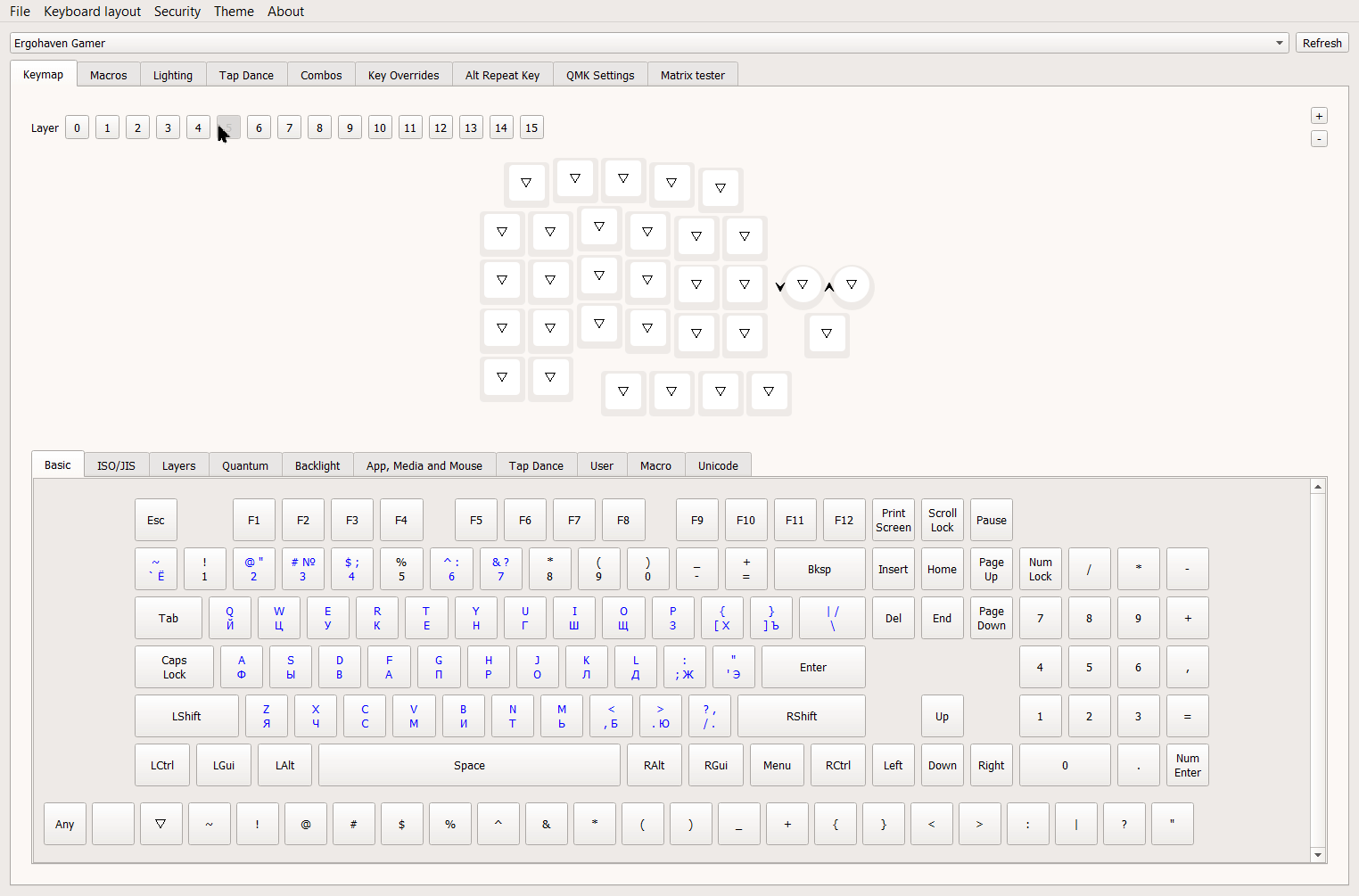Pick the blank keycode right of Any
Image resolution: width=1359 pixels, height=896 pixels.
[x=113, y=824]
